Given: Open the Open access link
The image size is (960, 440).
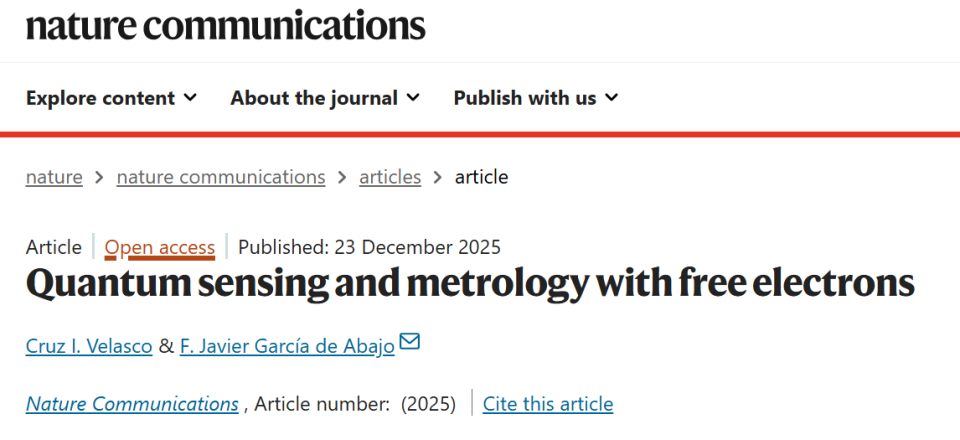Looking at the screenshot, I should [x=160, y=247].
